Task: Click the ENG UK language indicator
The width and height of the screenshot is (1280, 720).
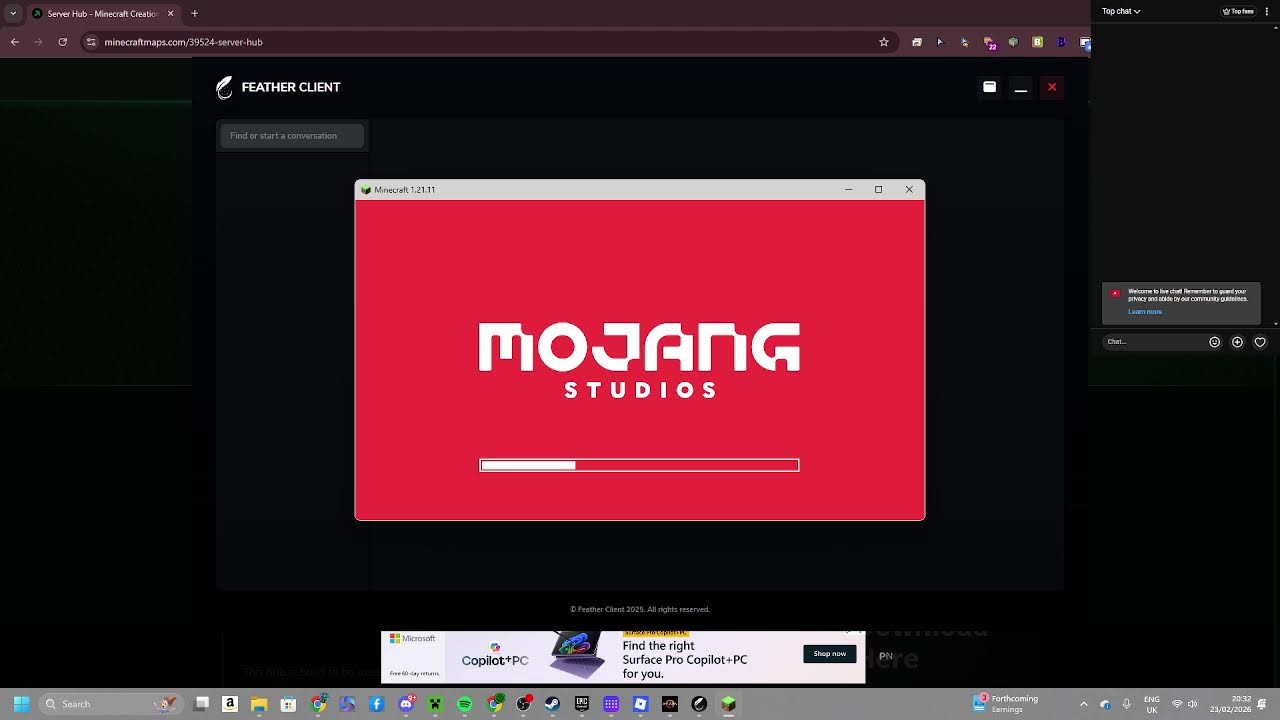Action: 1152,704
